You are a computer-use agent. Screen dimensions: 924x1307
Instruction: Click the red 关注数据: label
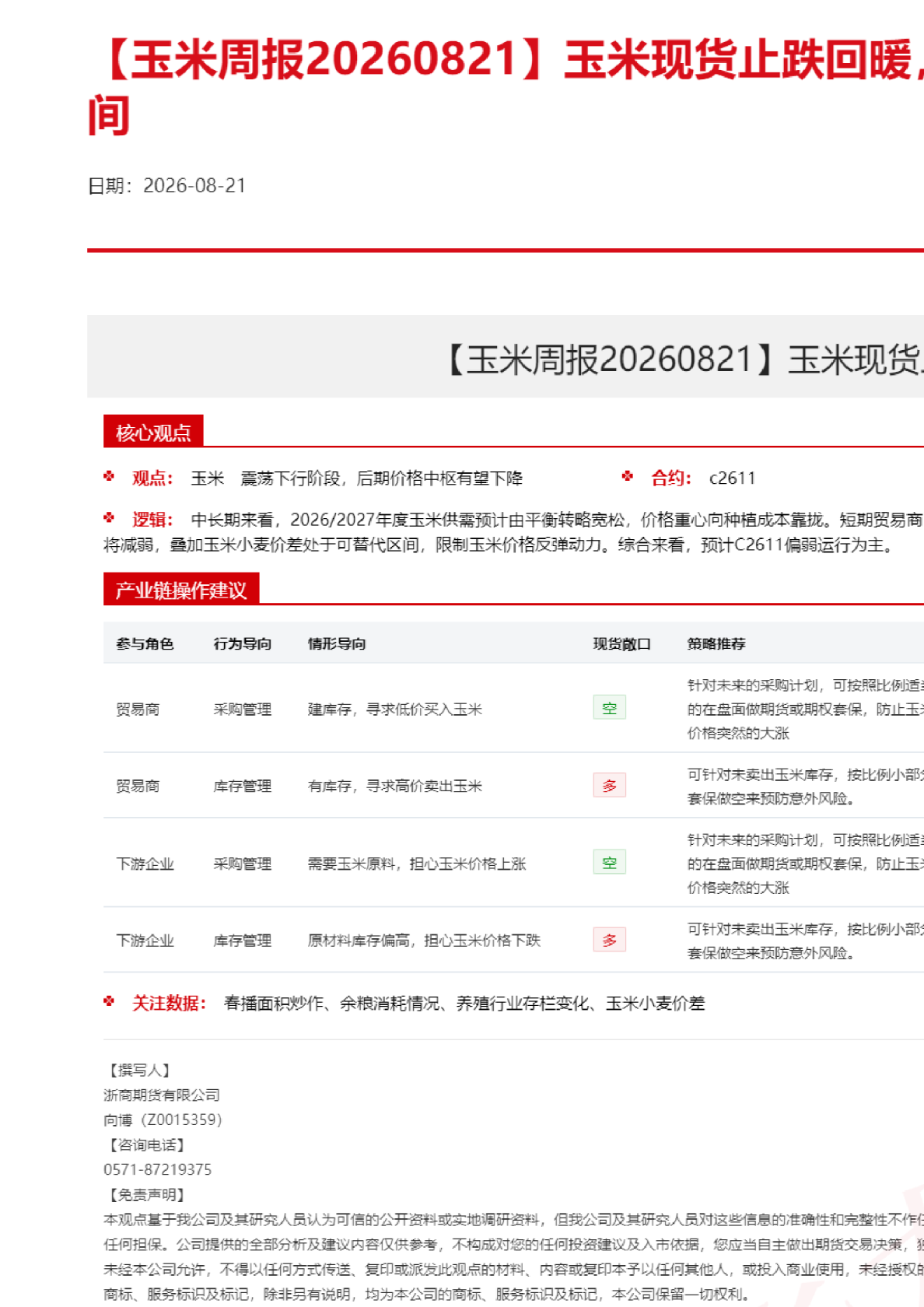[x=169, y=1004]
